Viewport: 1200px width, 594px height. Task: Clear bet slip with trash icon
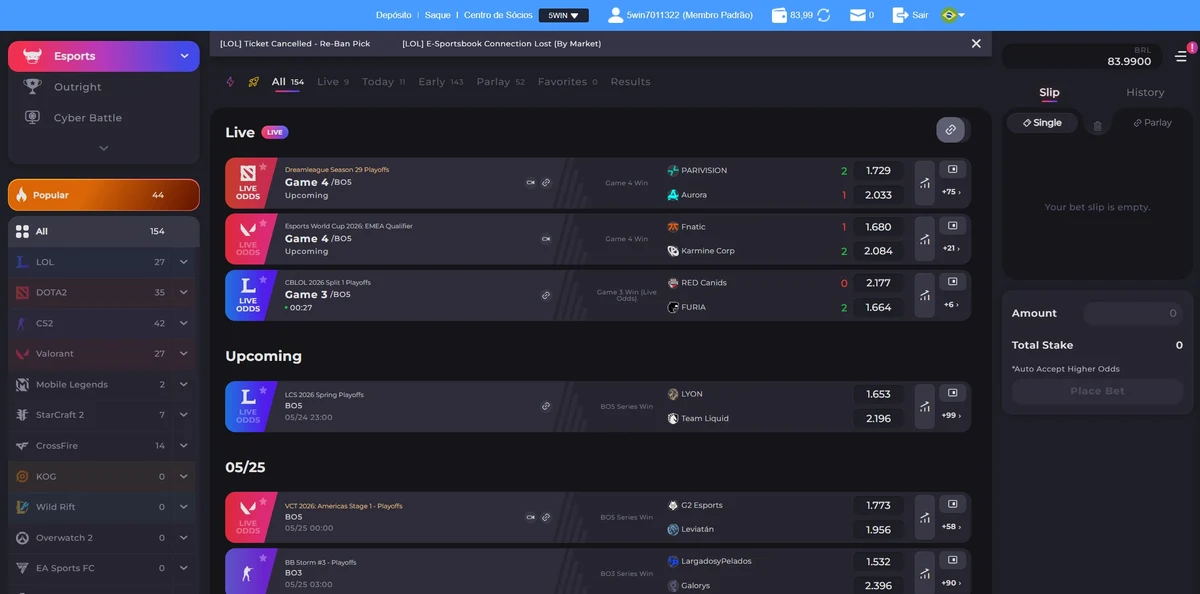point(1097,126)
